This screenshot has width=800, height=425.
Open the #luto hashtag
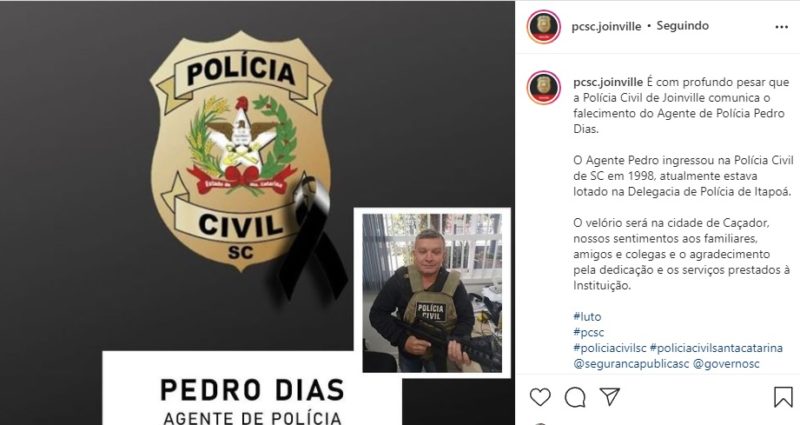pos(587,316)
